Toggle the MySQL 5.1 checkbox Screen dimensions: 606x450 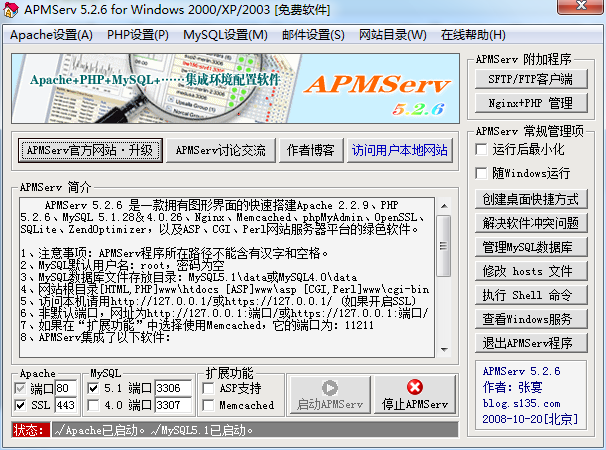point(93,388)
